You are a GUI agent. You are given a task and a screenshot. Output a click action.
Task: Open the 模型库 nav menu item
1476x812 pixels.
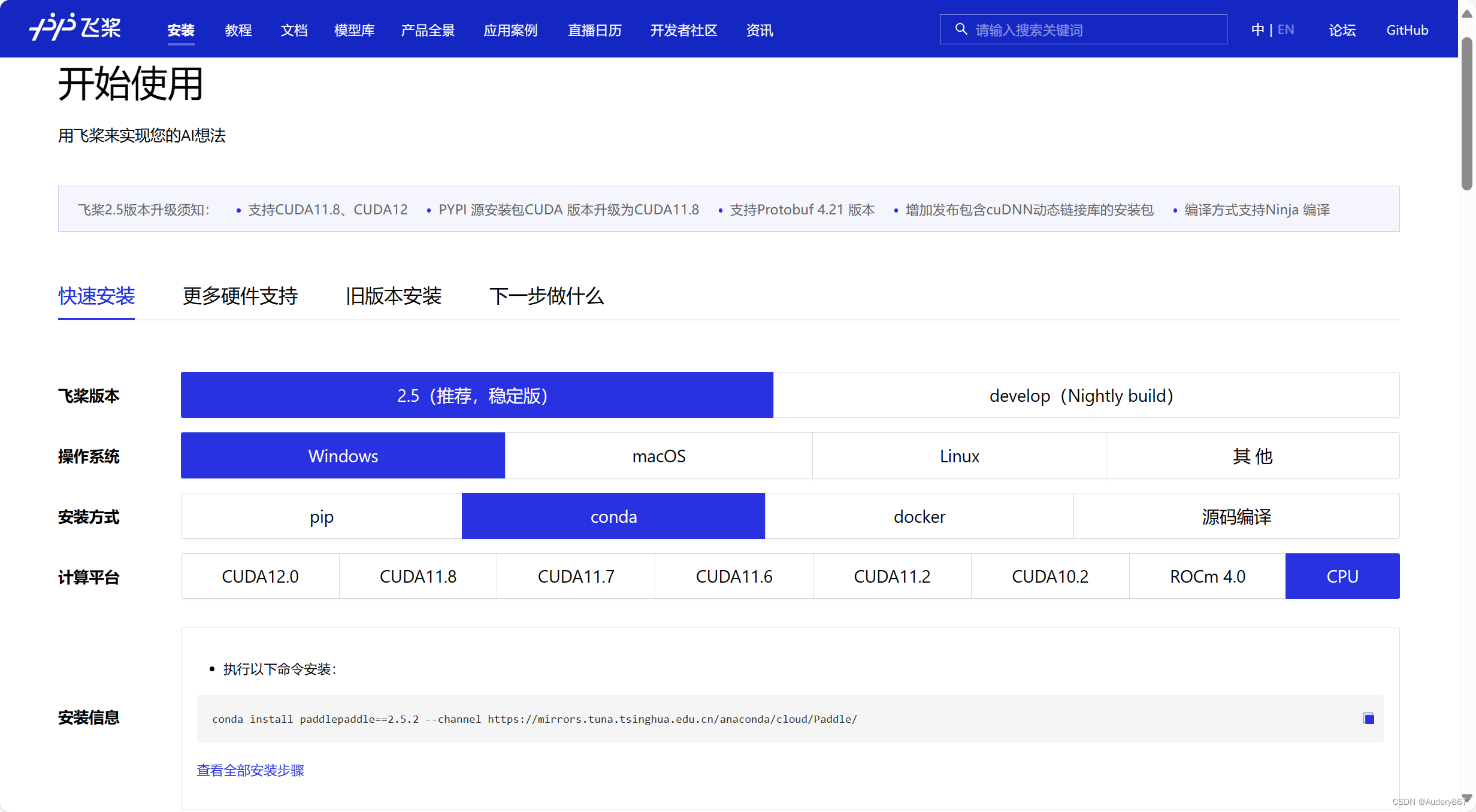pyautogui.click(x=355, y=30)
